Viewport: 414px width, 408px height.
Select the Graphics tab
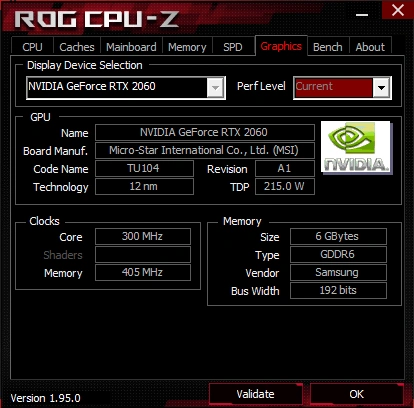[281, 46]
